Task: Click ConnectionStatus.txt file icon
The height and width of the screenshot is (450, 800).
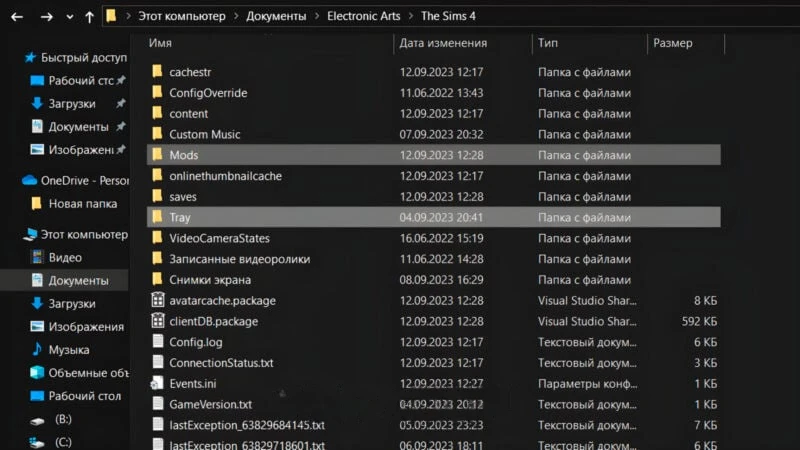Action: point(158,362)
